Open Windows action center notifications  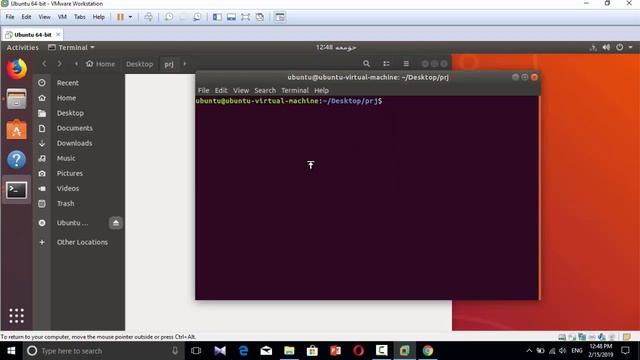pyautogui.click(x=625, y=351)
